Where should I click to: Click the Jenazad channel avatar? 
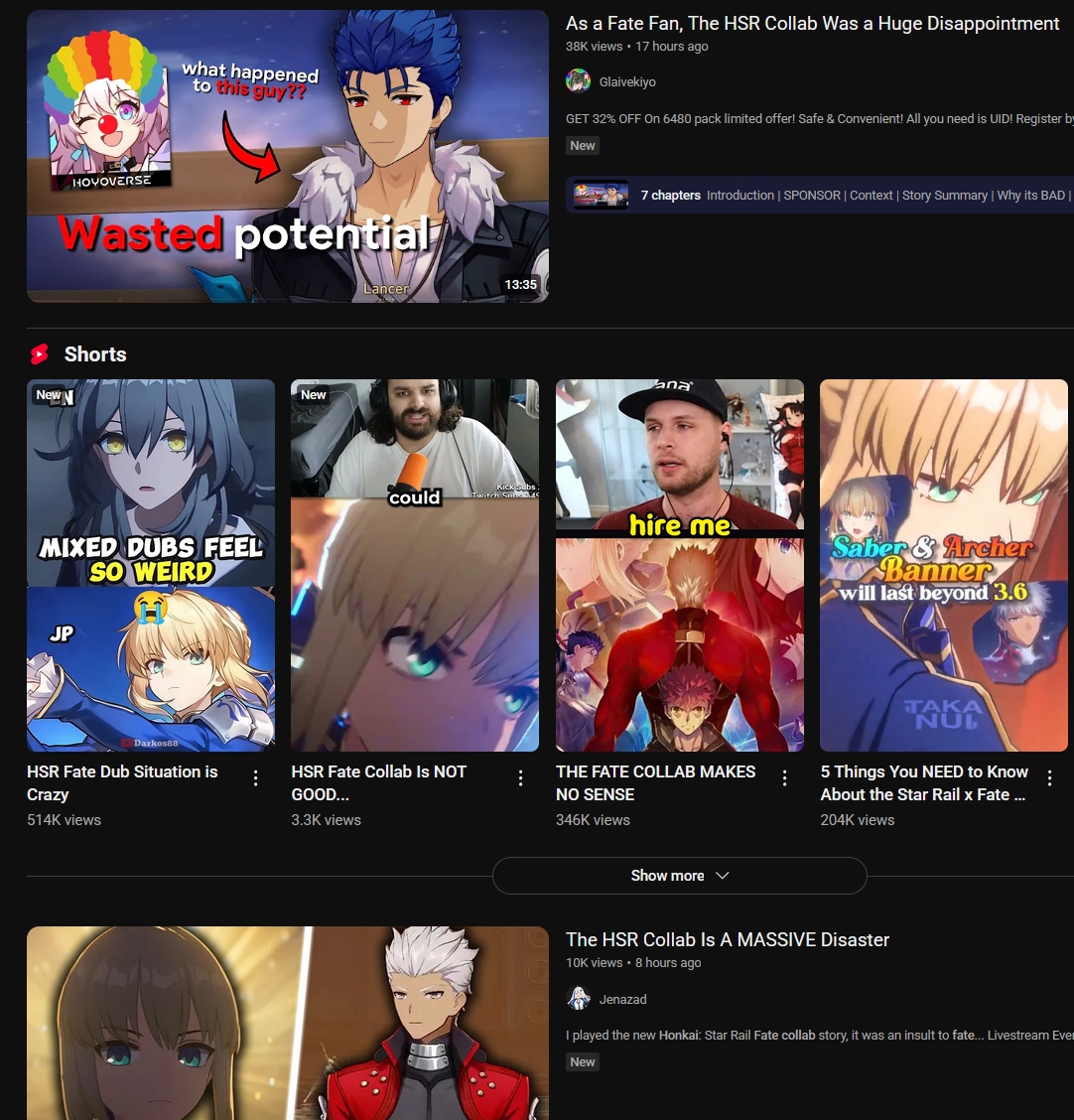click(x=579, y=999)
